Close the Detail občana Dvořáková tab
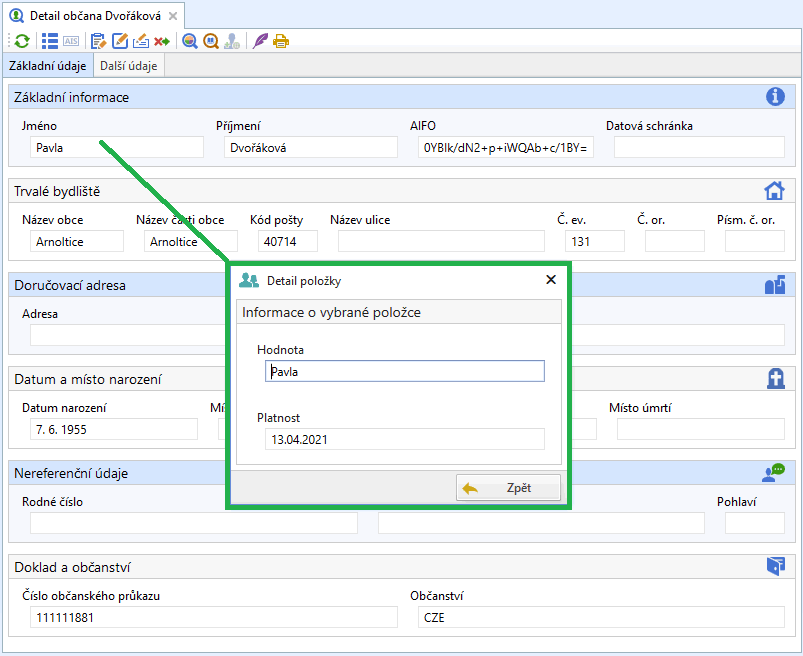This screenshot has width=803, height=656. (x=173, y=16)
